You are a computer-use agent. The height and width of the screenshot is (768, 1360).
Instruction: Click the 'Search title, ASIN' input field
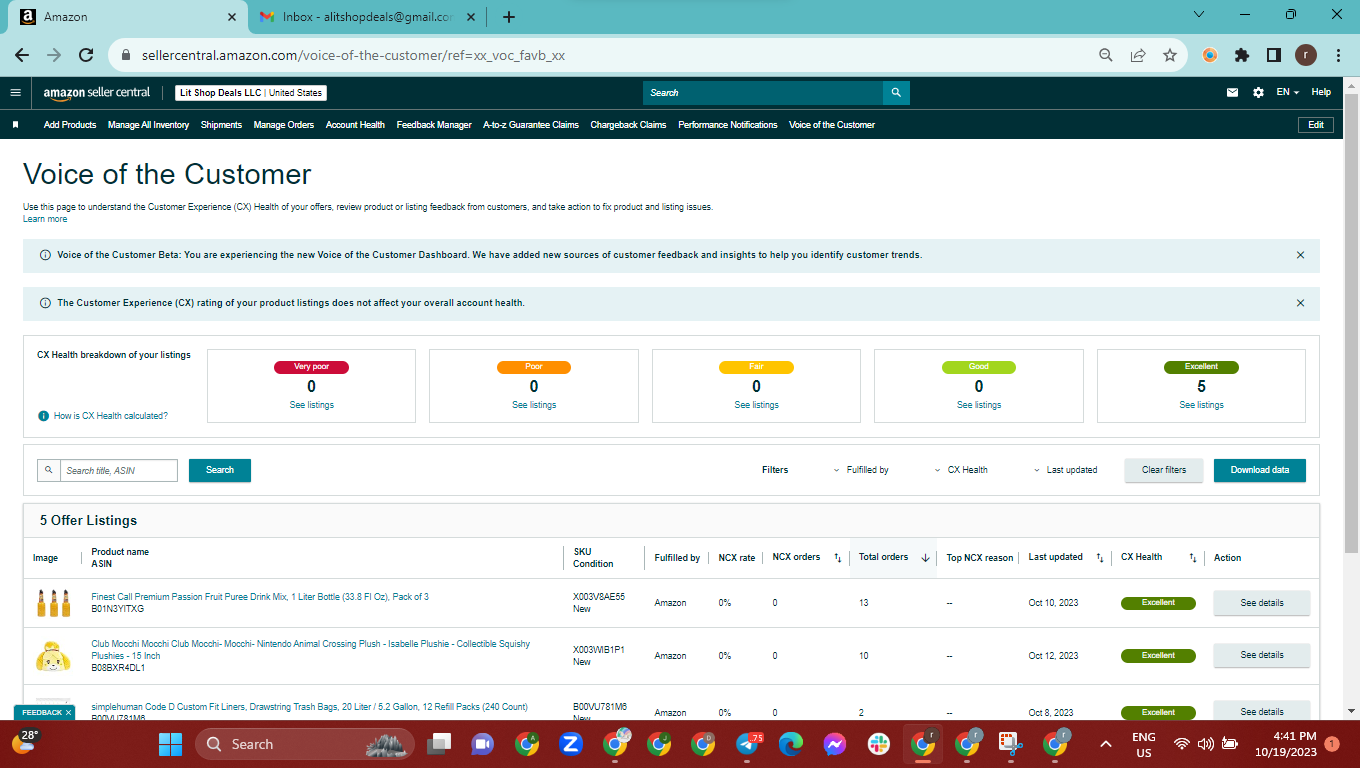119,470
